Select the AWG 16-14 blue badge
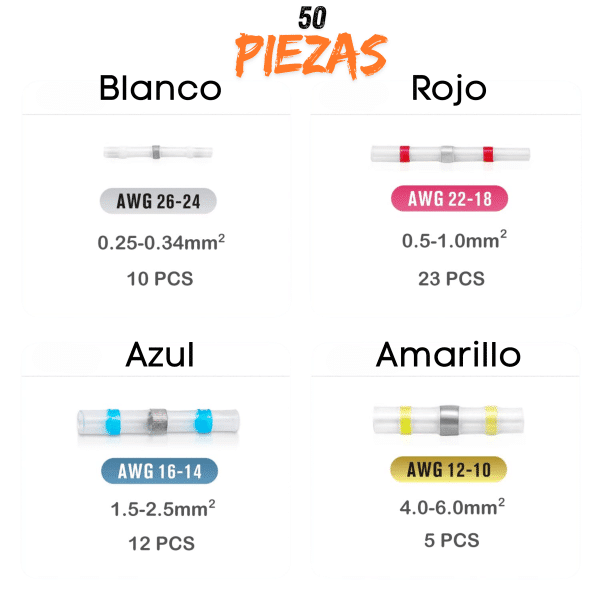Screen dimensions: 600x600 tap(160, 471)
